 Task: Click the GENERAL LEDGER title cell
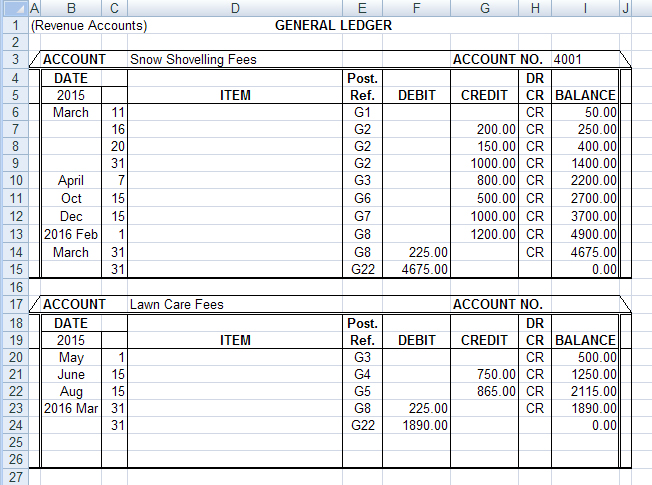(333, 25)
